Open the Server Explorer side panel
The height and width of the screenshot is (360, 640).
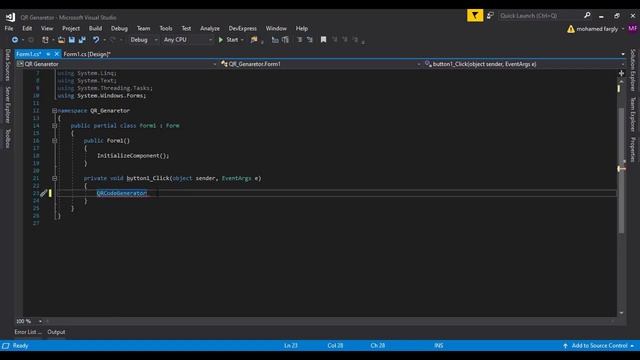click(x=7, y=104)
